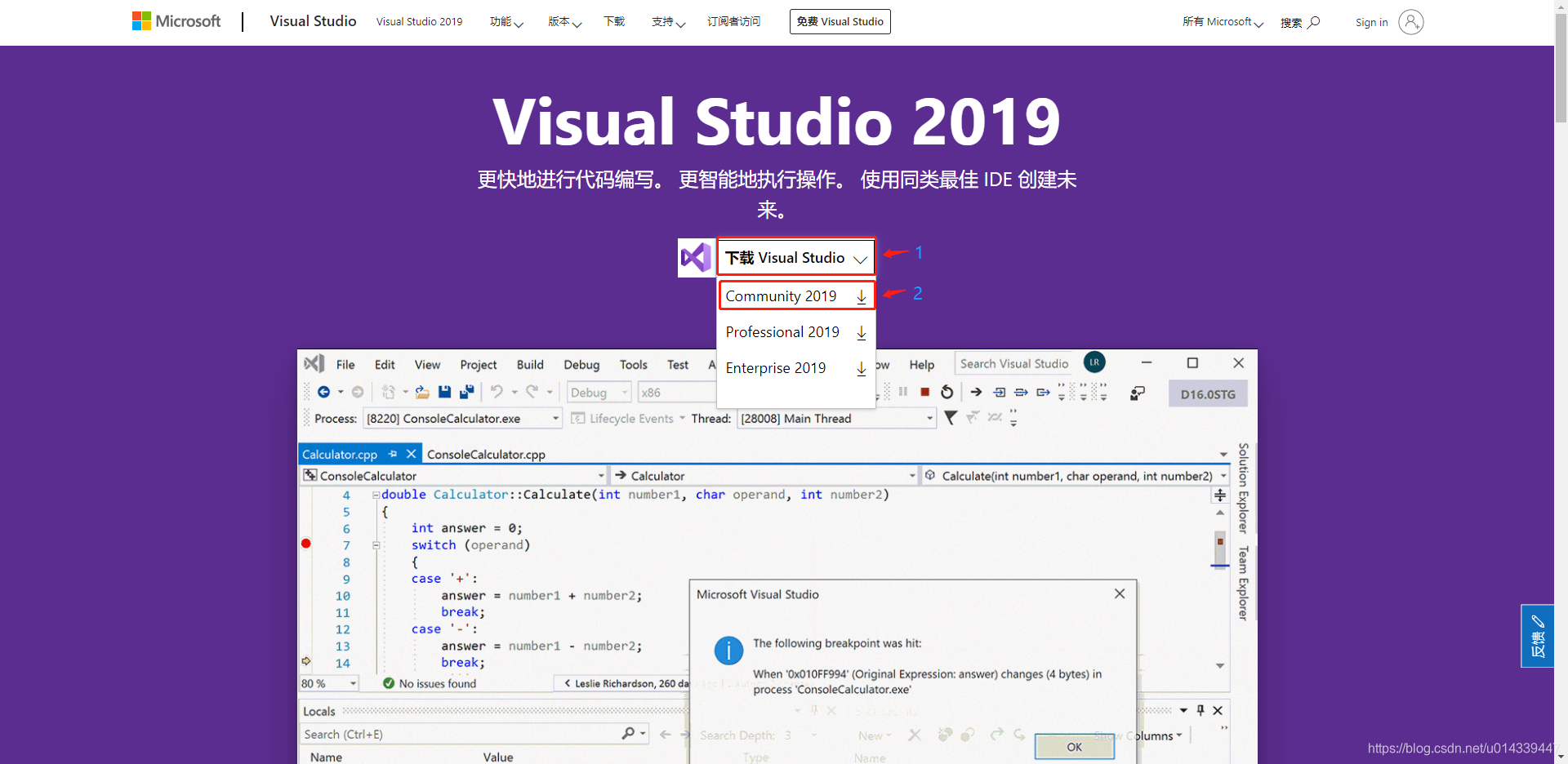1568x764 pixels.
Task: Open the Process ConsoleCalculator.exe dropdown
Action: [462, 419]
